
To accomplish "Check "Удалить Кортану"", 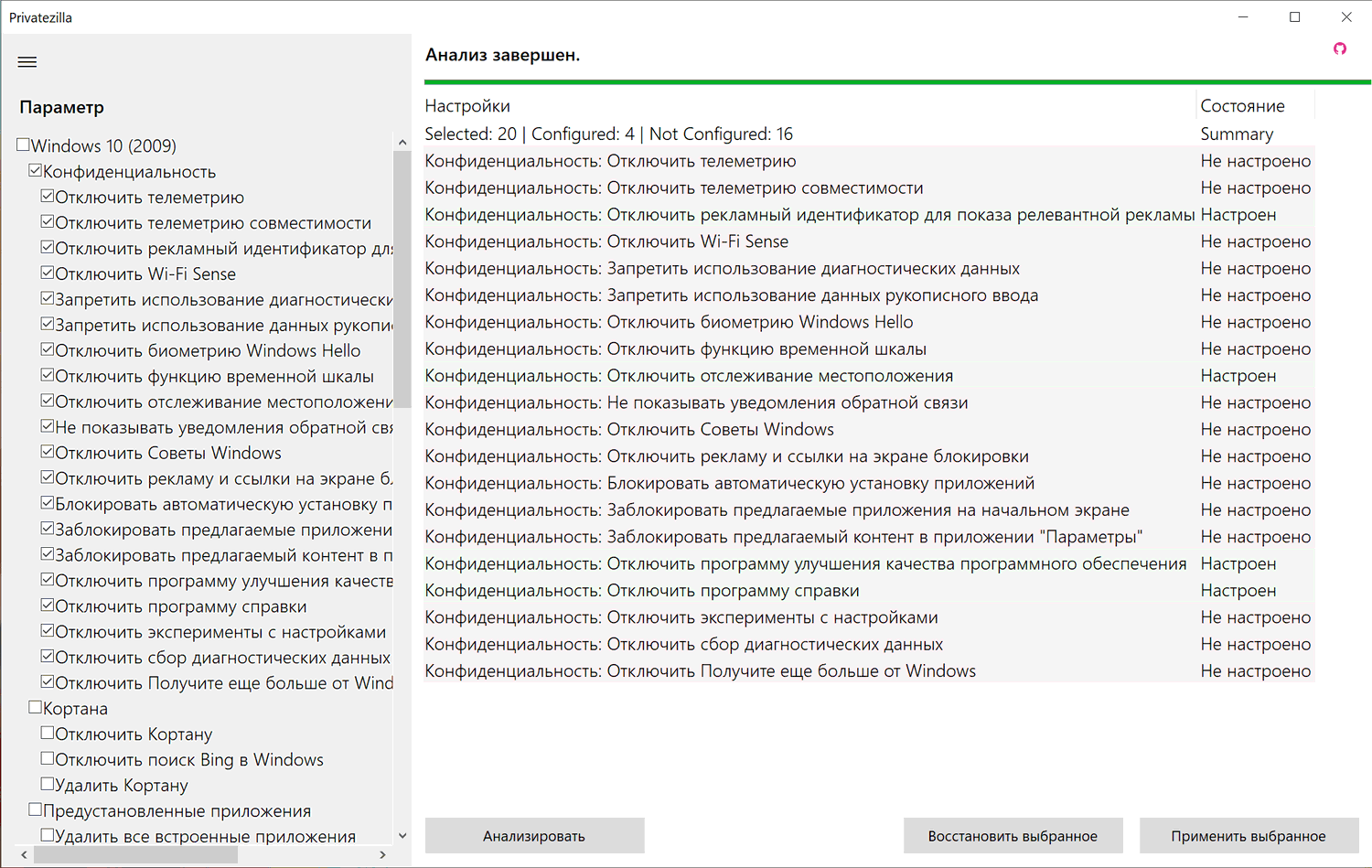I will pos(47,783).
